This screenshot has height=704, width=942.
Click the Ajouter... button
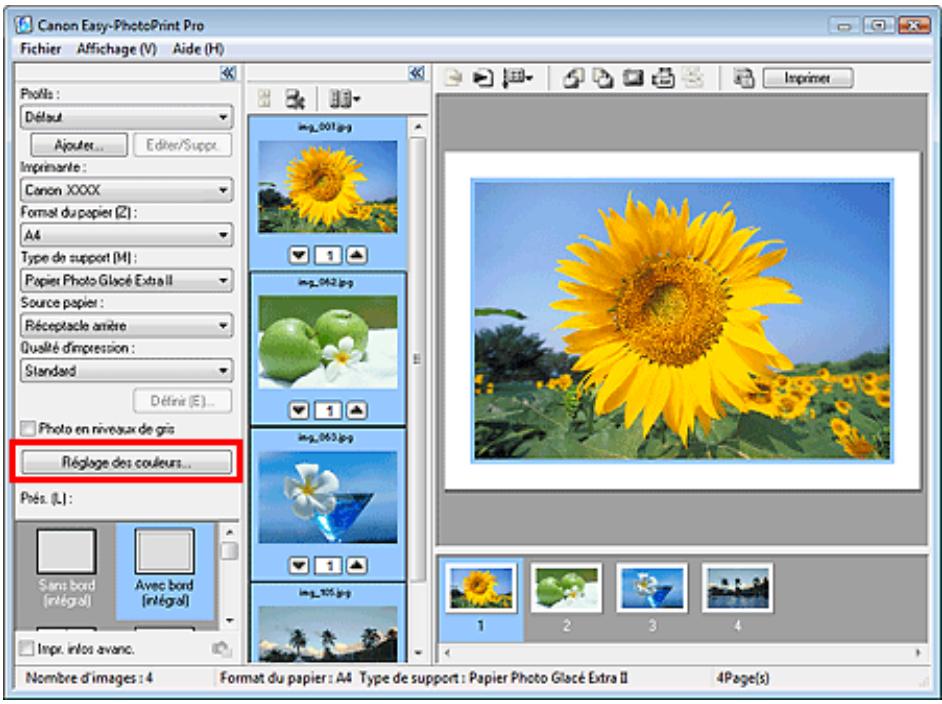click(79, 145)
